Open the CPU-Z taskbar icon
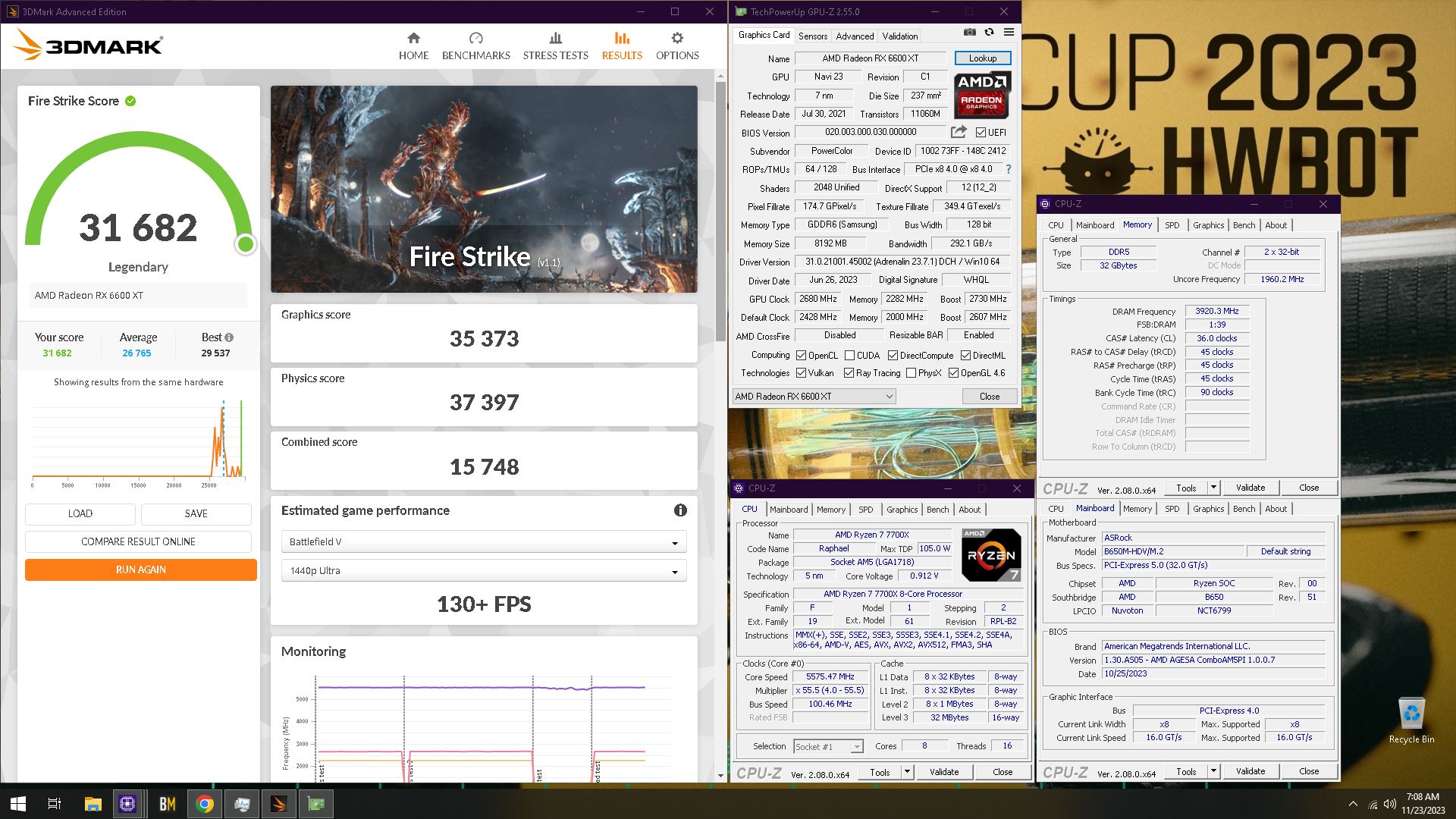This screenshot has width=1456, height=819. tap(127, 804)
